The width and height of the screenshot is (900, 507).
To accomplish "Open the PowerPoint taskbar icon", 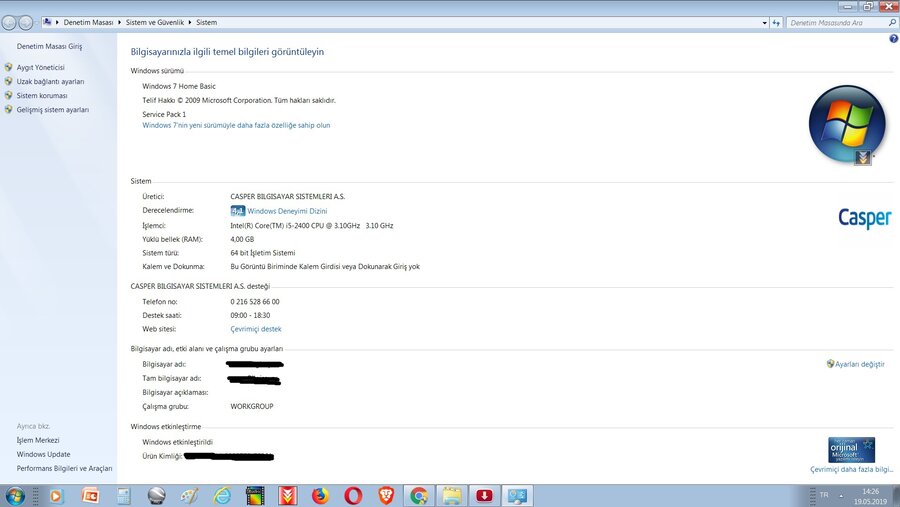I will pos(90,496).
